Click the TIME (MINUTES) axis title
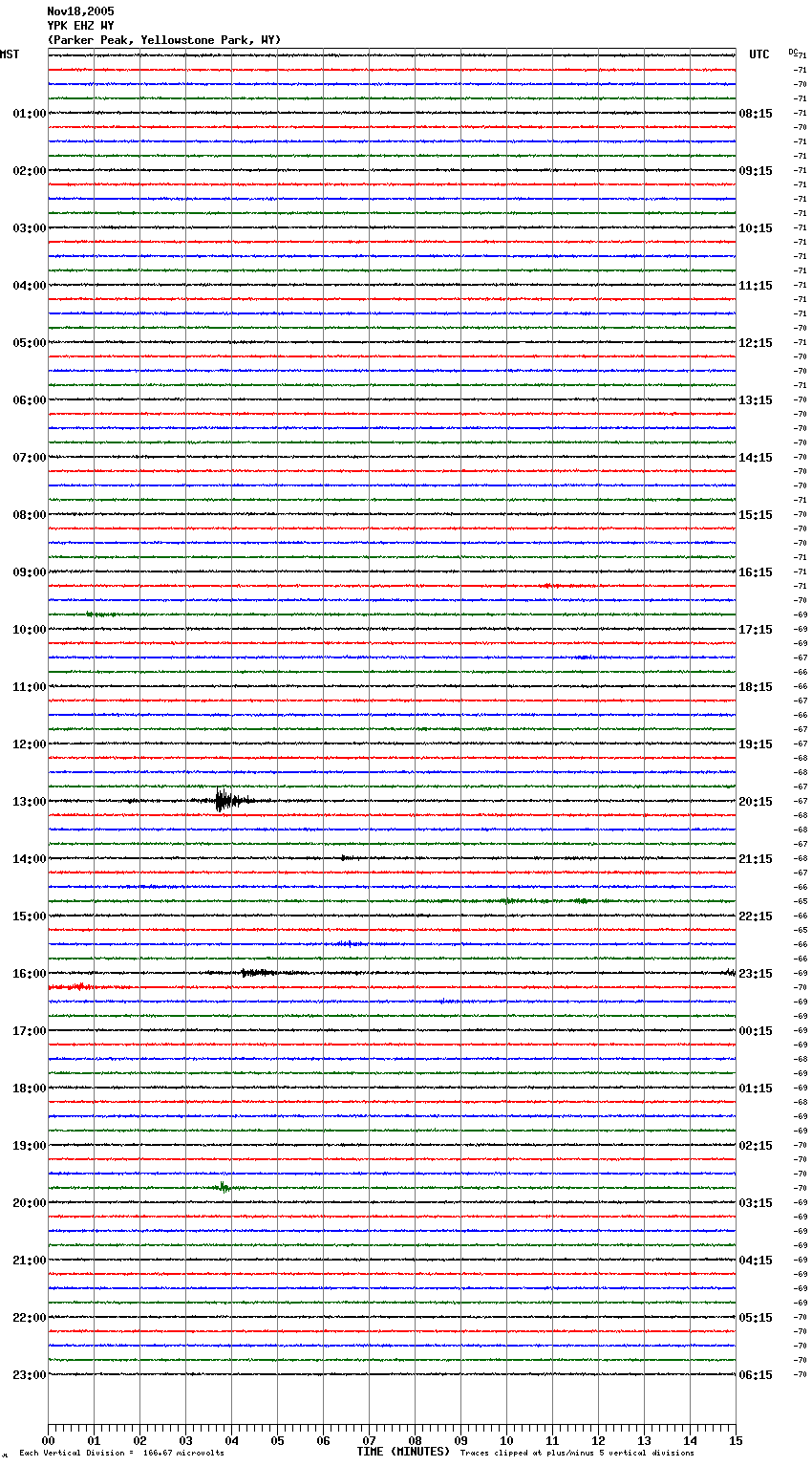The width and height of the screenshot is (812, 1466). tap(403, 1452)
